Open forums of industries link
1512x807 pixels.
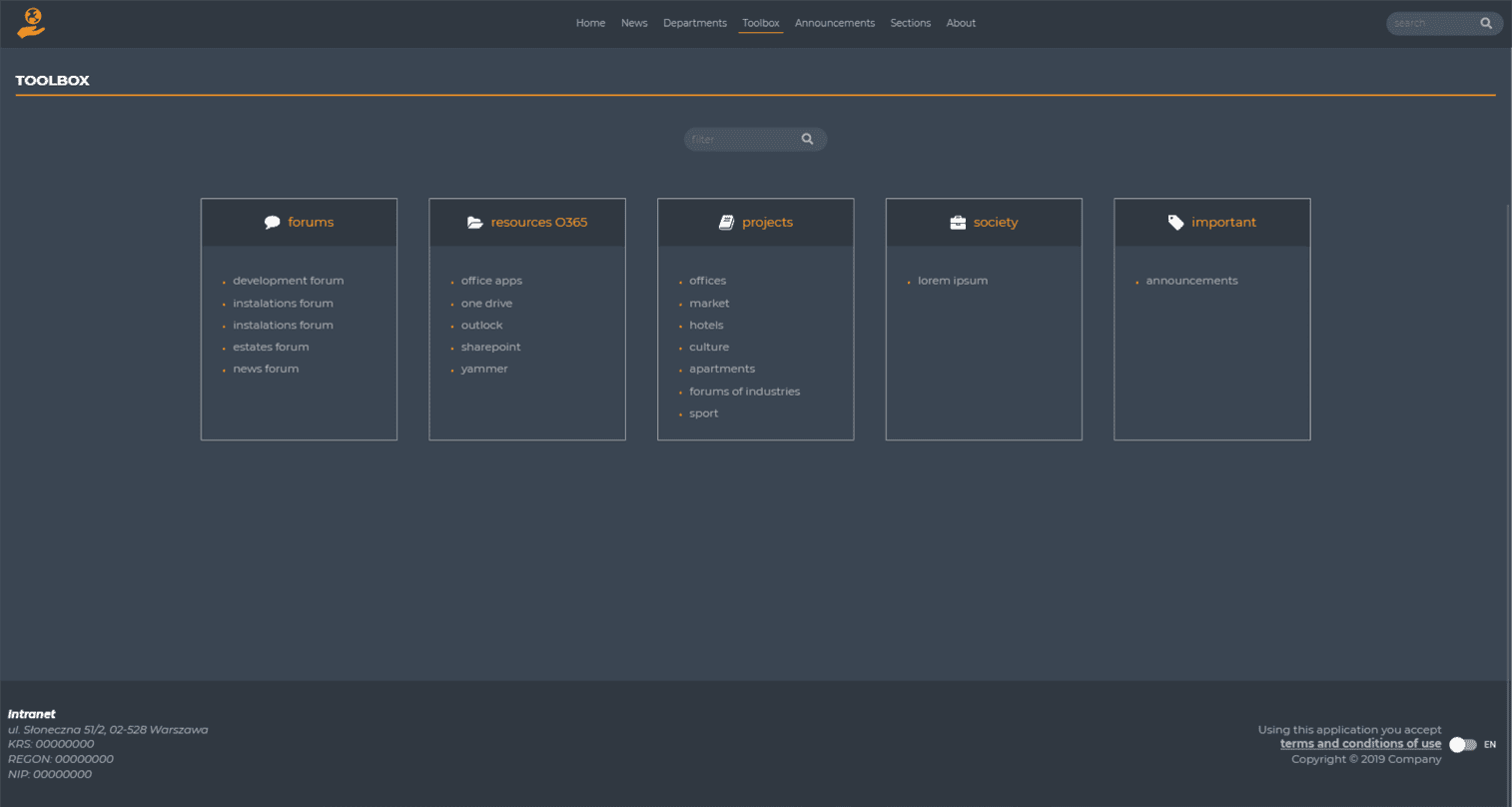[744, 392]
